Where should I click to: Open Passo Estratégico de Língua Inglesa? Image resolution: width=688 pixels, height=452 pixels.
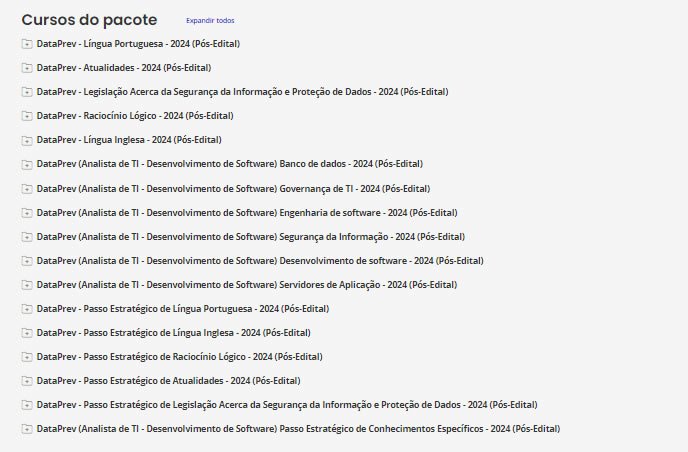tap(174, 333)
